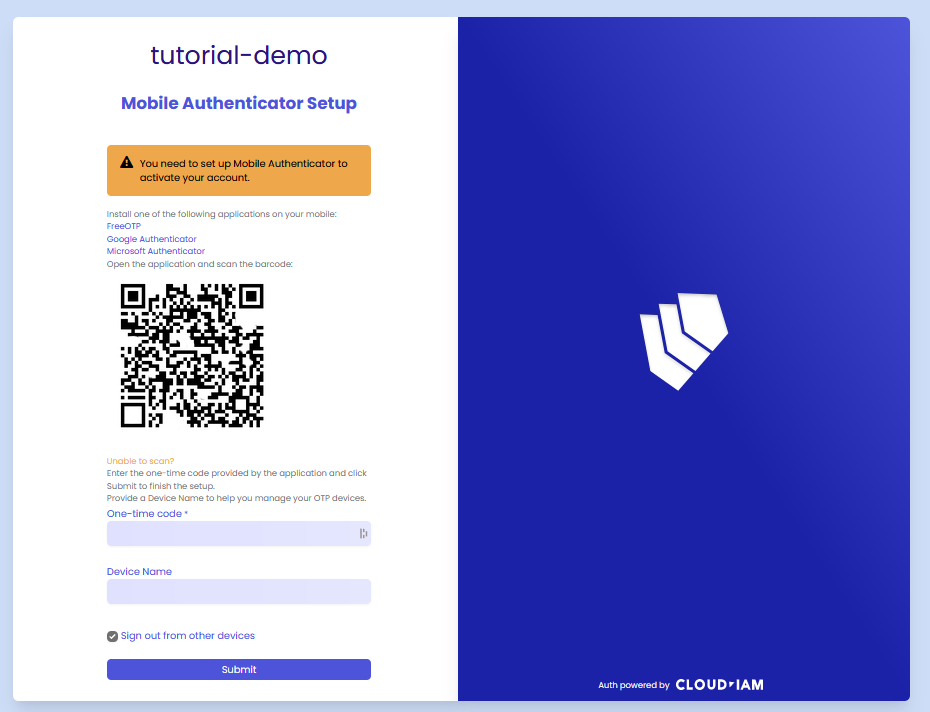Click the Cloud-IAM shield logo
Viewport: 930px width, 712px height.
pyautogui.click(x=684, y=341)
